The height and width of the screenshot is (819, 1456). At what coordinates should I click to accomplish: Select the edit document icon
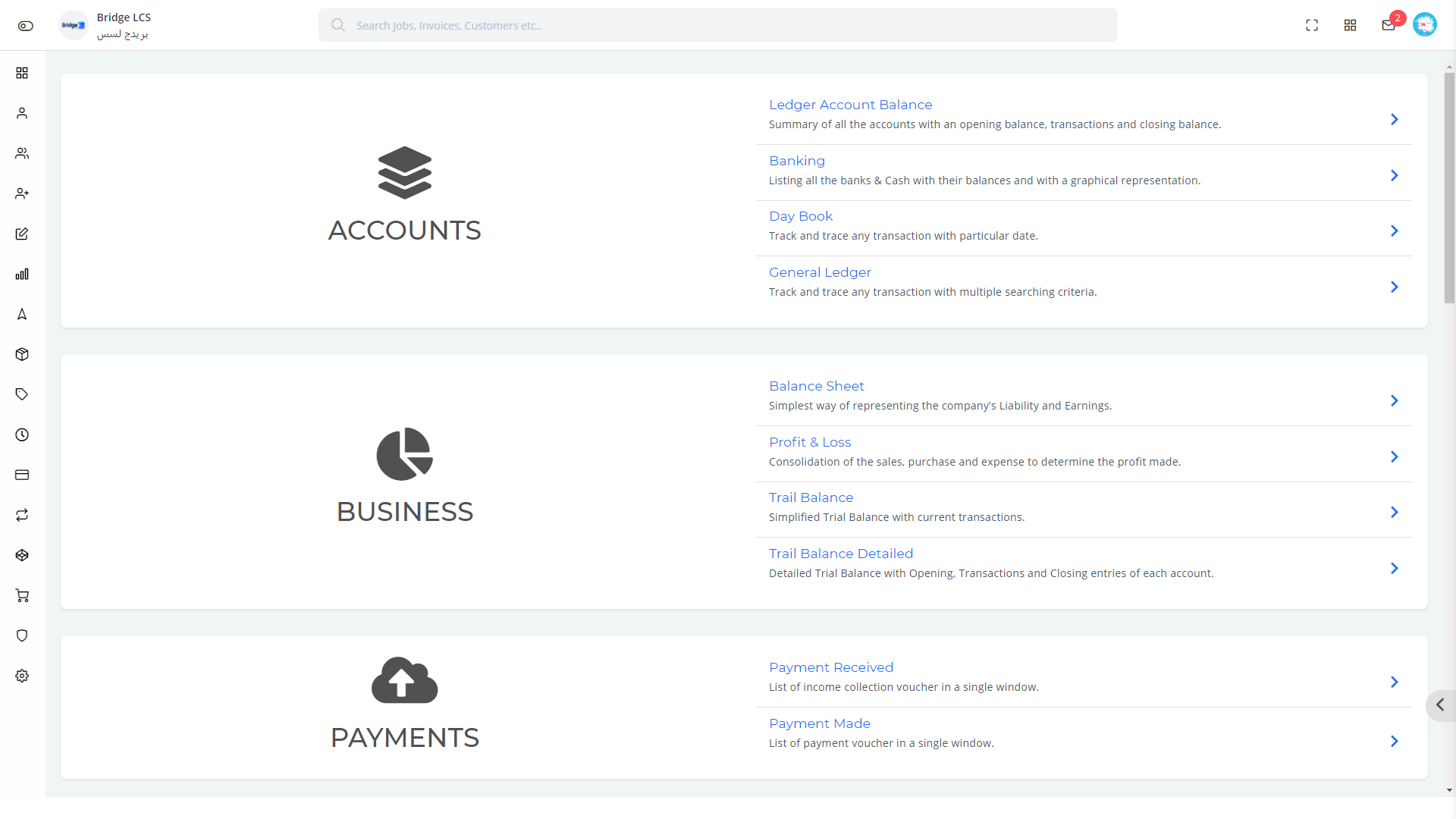pyautogui.click(x=22, y=233)
